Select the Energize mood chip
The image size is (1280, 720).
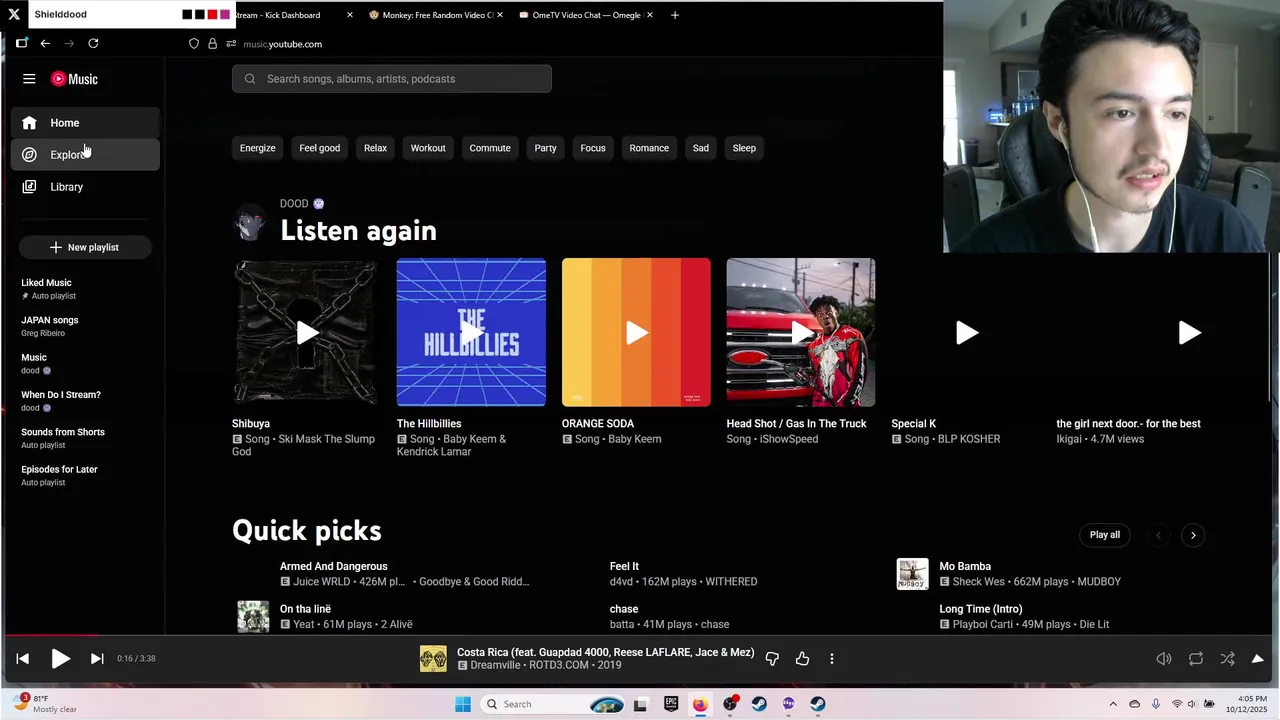257,148
